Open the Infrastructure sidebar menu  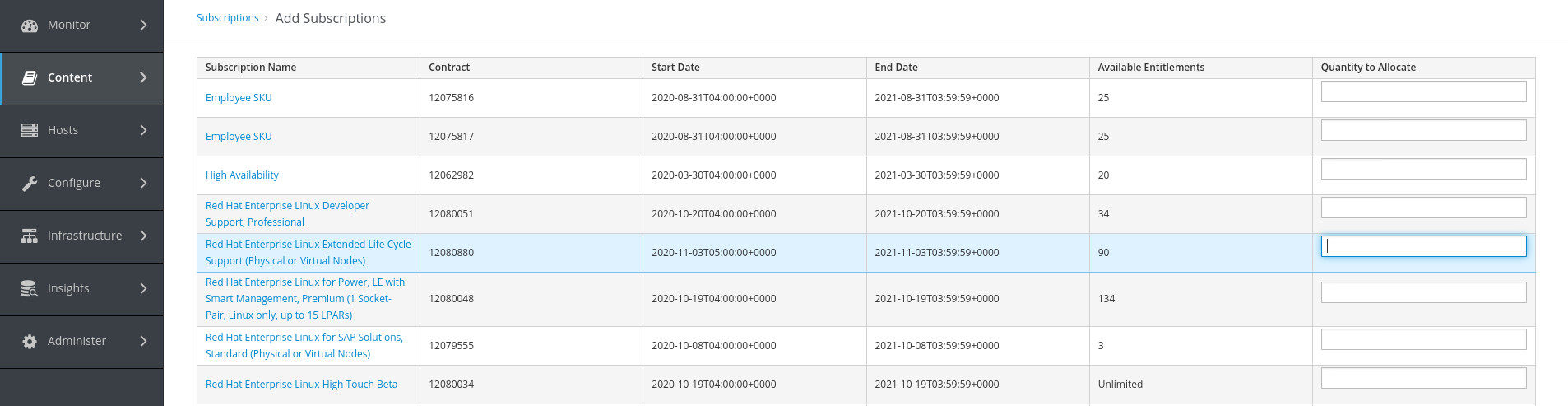click(84, 236)
